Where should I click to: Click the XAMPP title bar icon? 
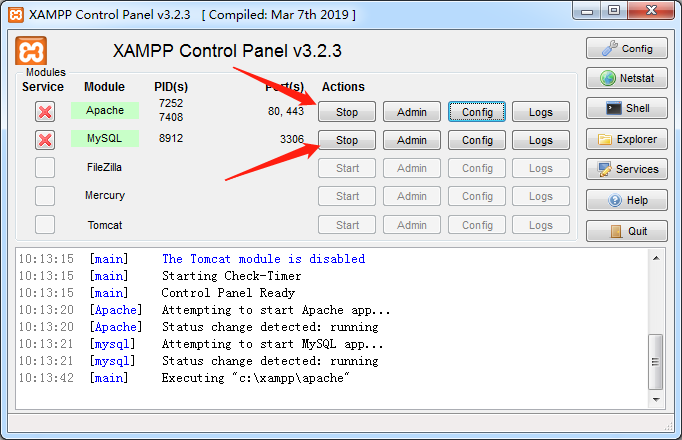tap(16, 15)
